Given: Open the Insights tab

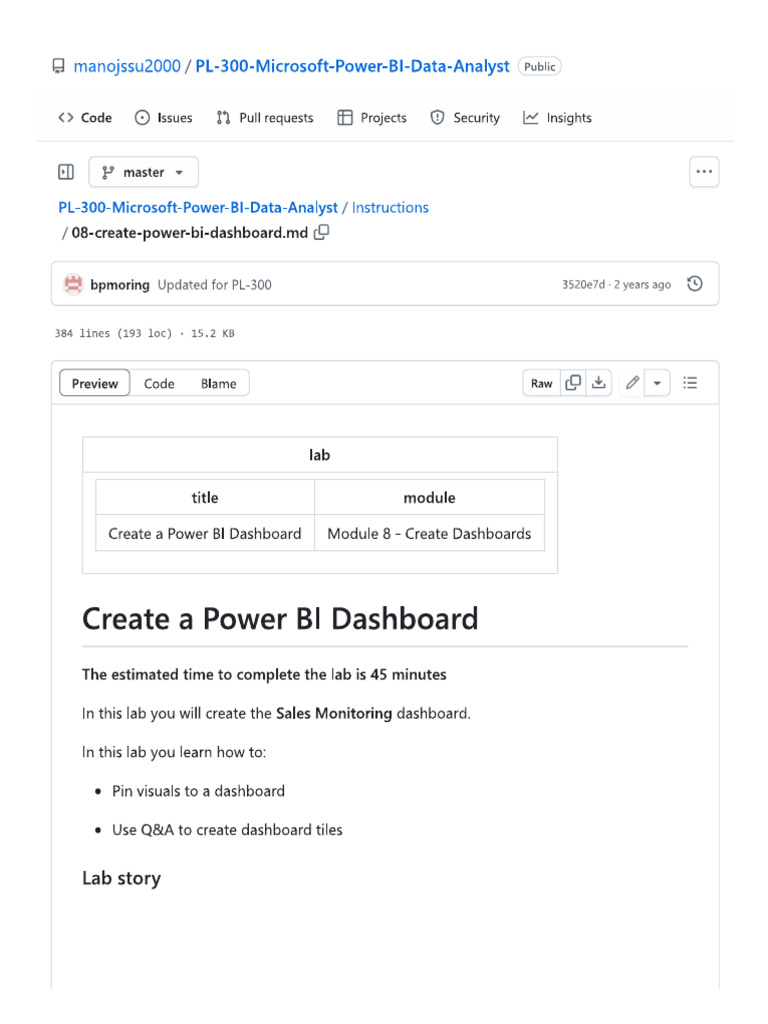Looking at the screenshot, I should 557,118.
